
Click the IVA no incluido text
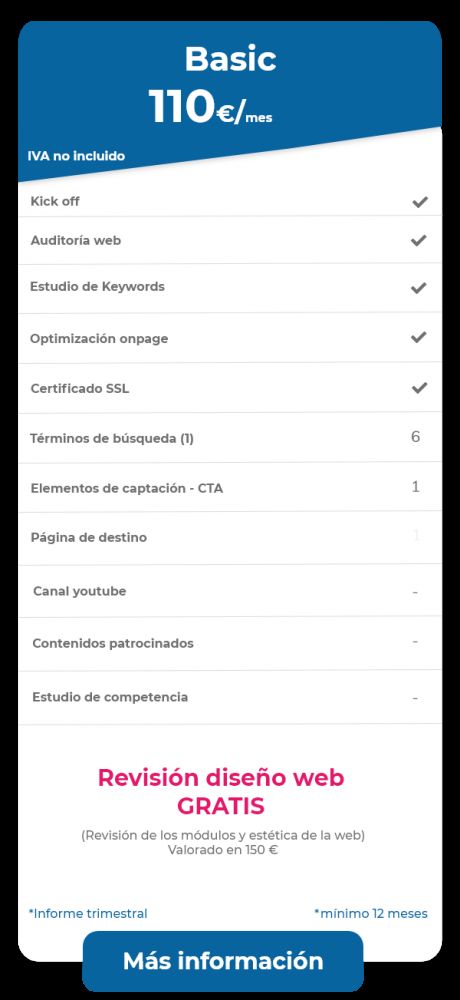pyautogui.click(x=76, y=156)
